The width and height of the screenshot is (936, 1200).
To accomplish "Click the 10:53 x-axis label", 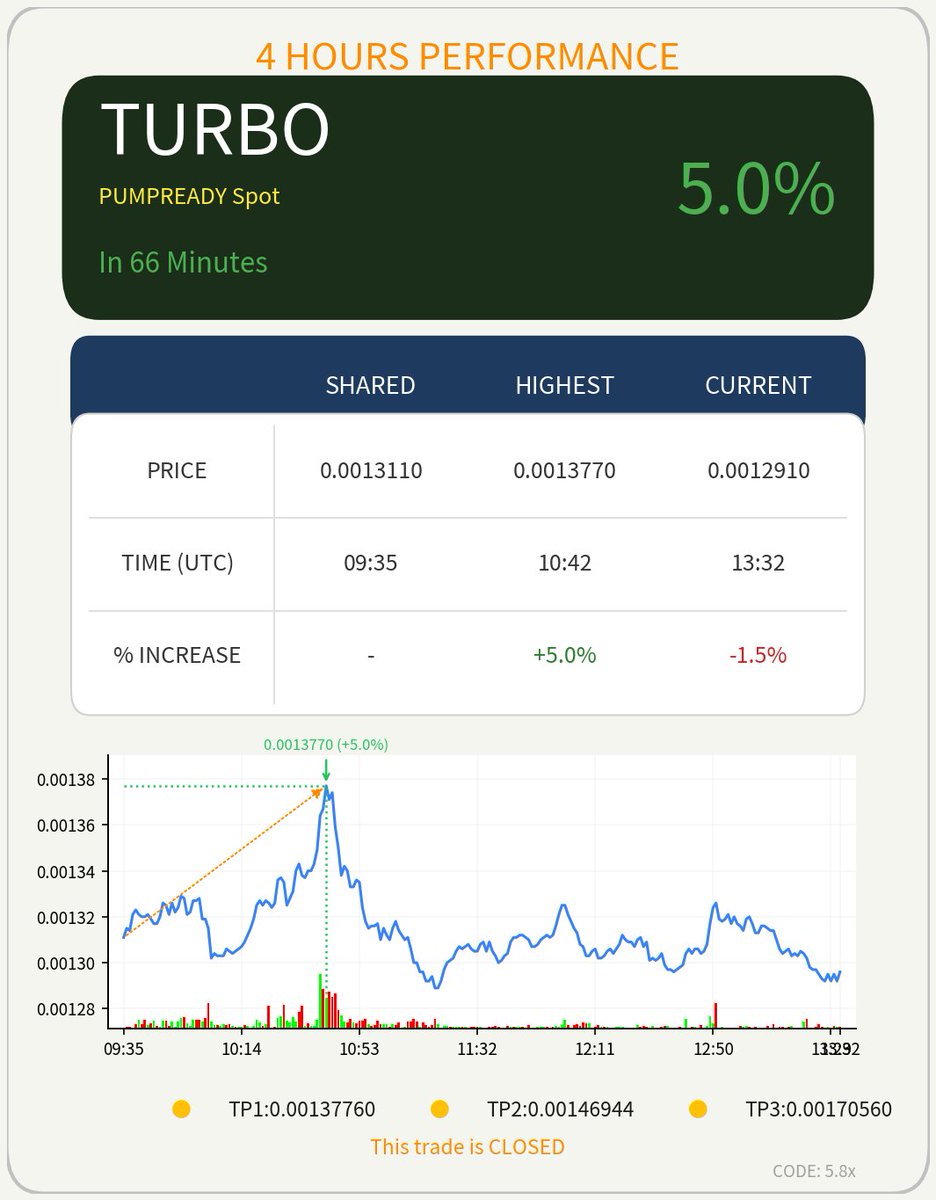I will pyautogui.click(x=359, y=1049).
